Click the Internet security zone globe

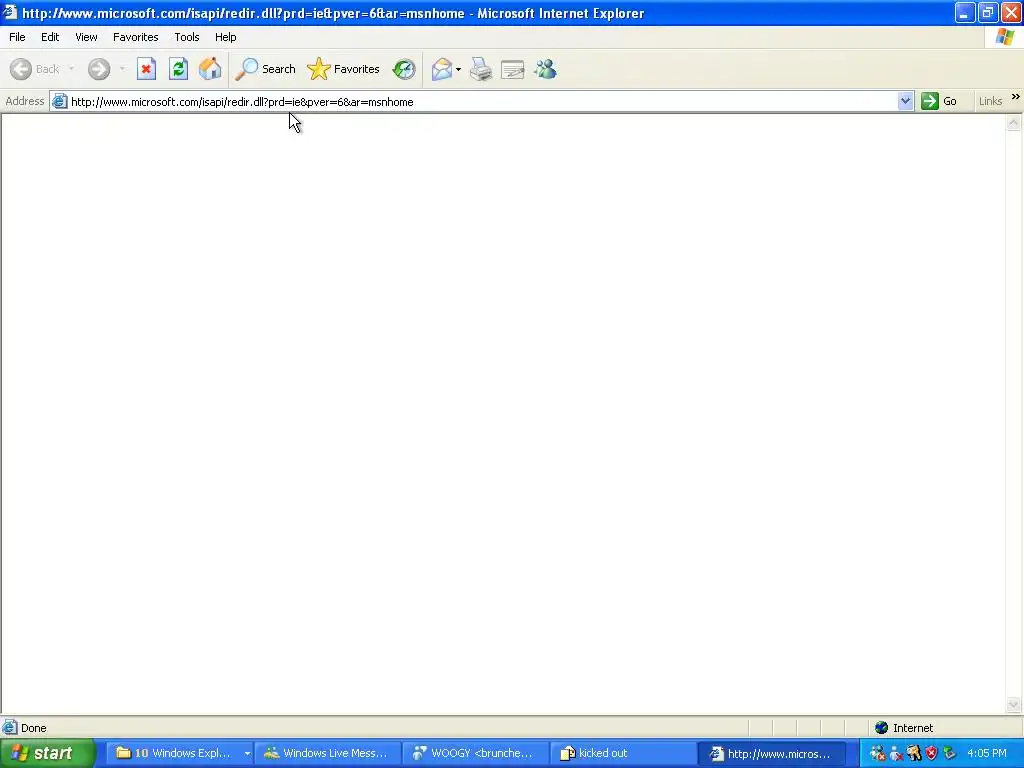[x=882, y=728]
